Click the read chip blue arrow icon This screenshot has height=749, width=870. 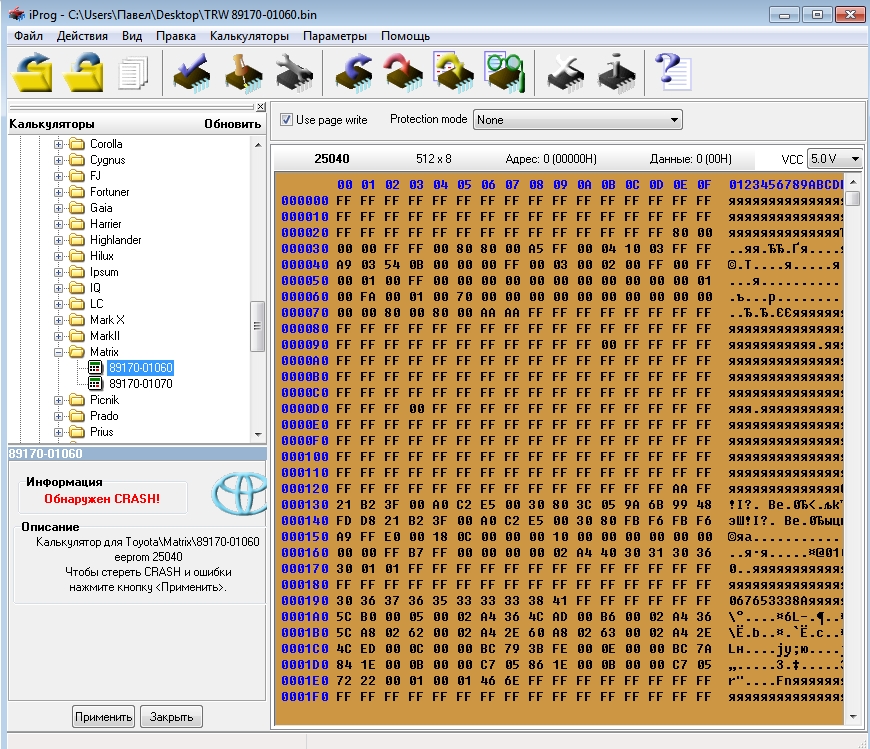point(353,73)
